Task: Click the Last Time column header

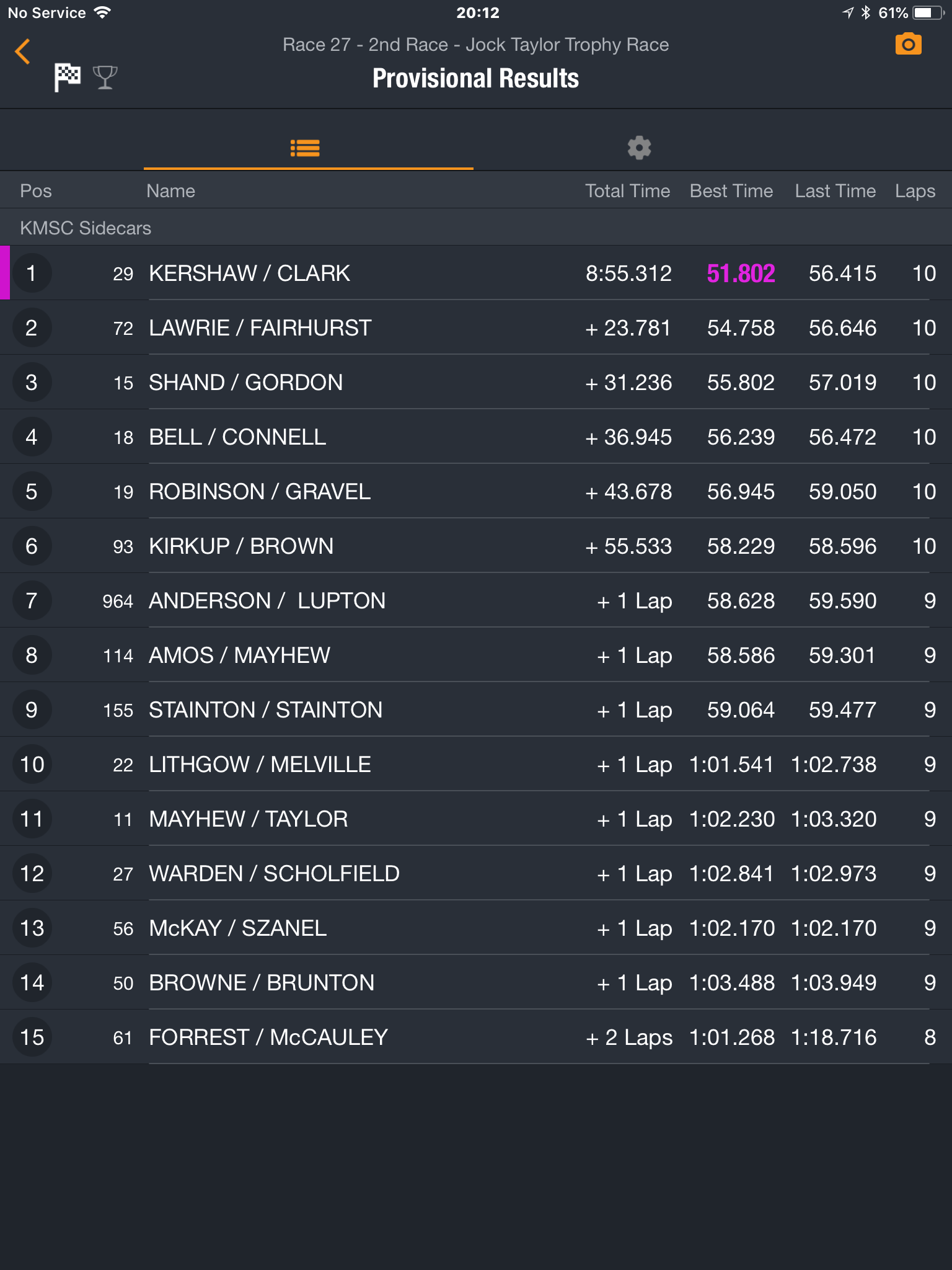Action: tap(835, 191)
